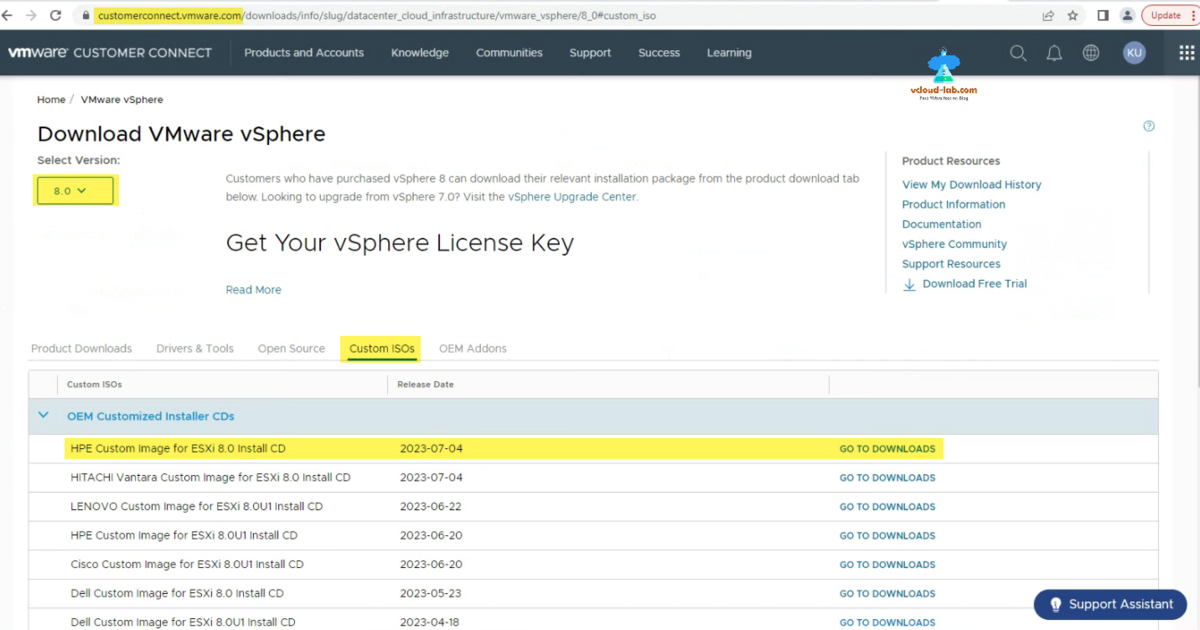Click the Custom ISOs column header
The image size is (1200, 630).
94,384
